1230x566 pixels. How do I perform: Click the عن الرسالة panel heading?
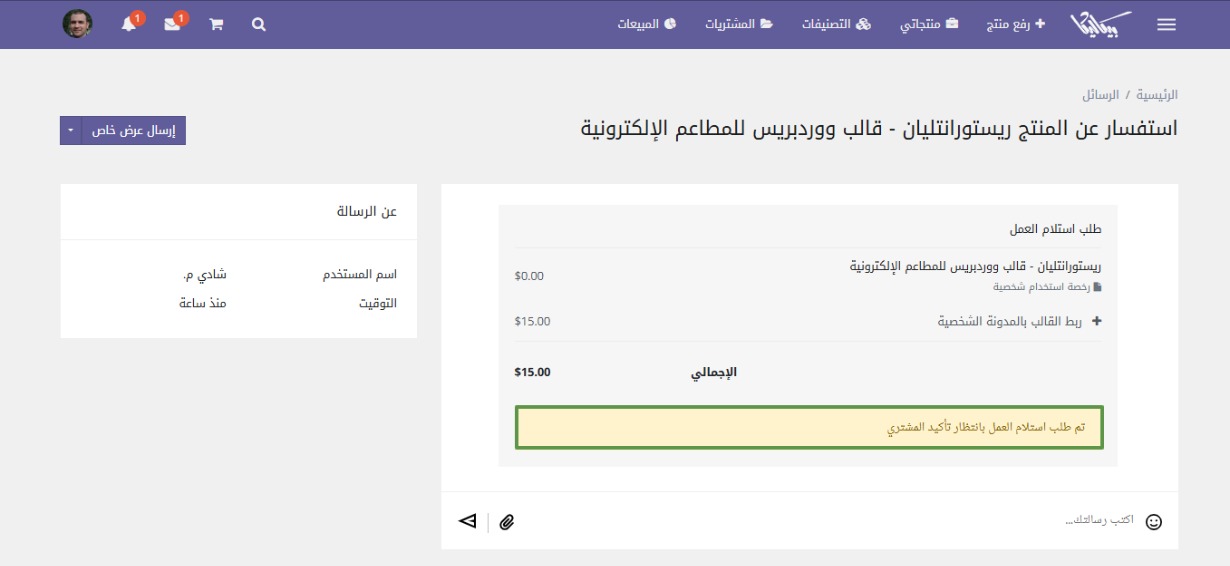pyautogui.click(x=367, y=211)
